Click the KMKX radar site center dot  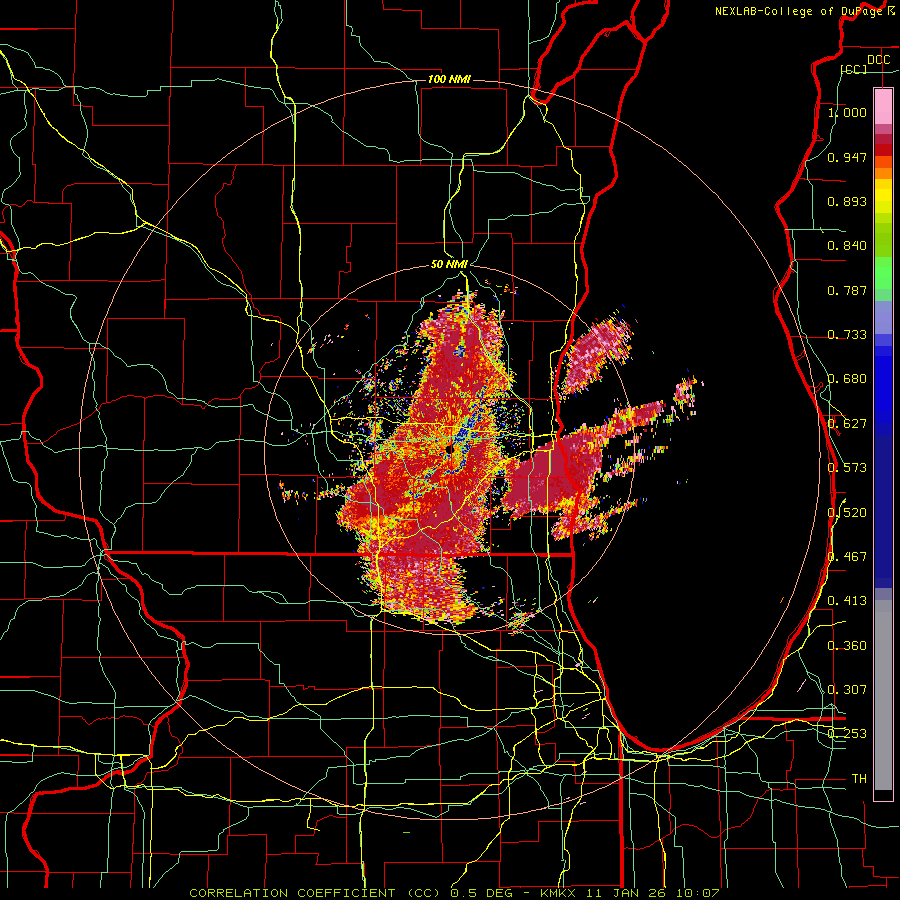click(449, 448)
